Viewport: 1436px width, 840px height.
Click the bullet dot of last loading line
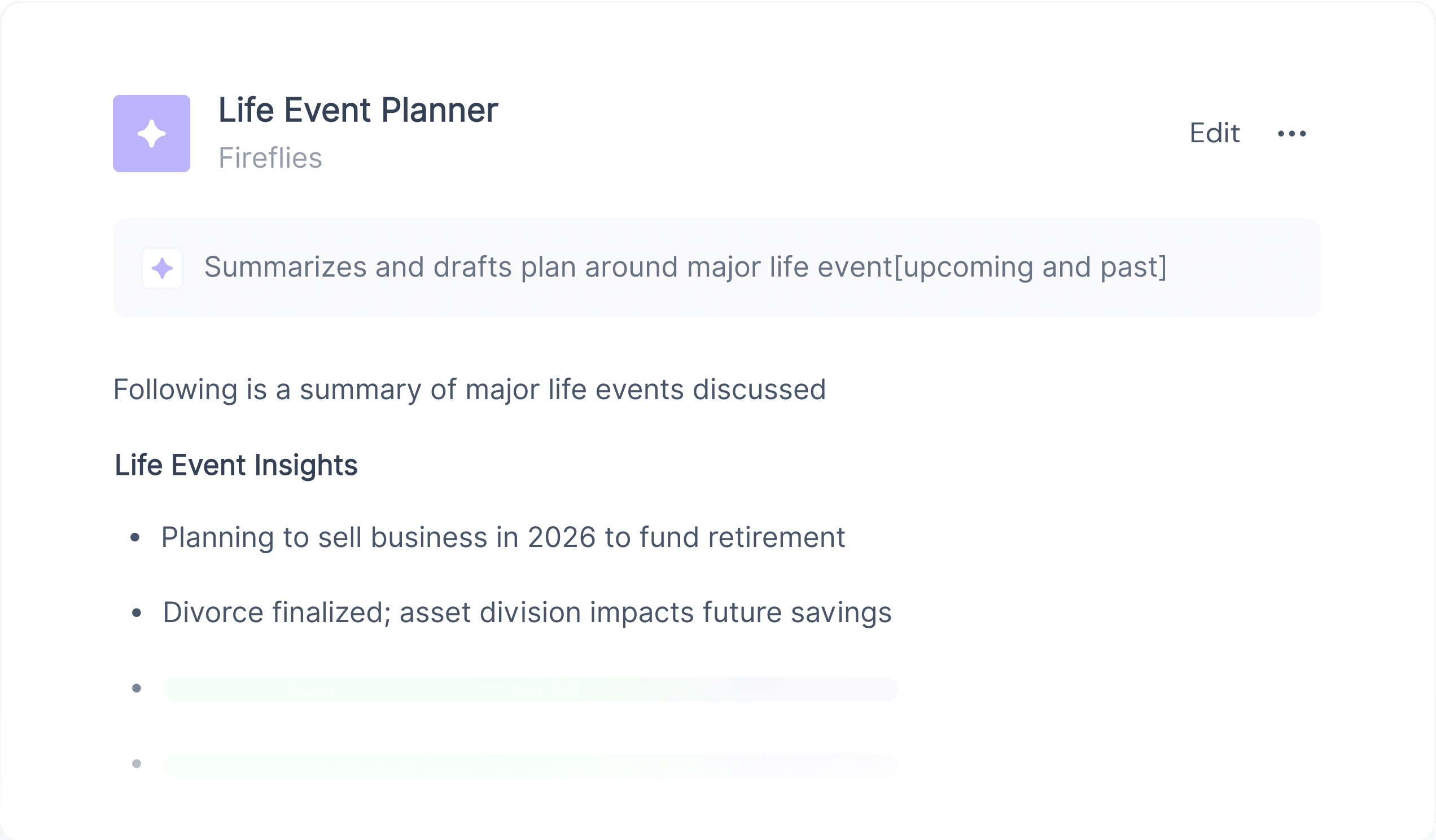pyautogui.click(x=136, y=764)
